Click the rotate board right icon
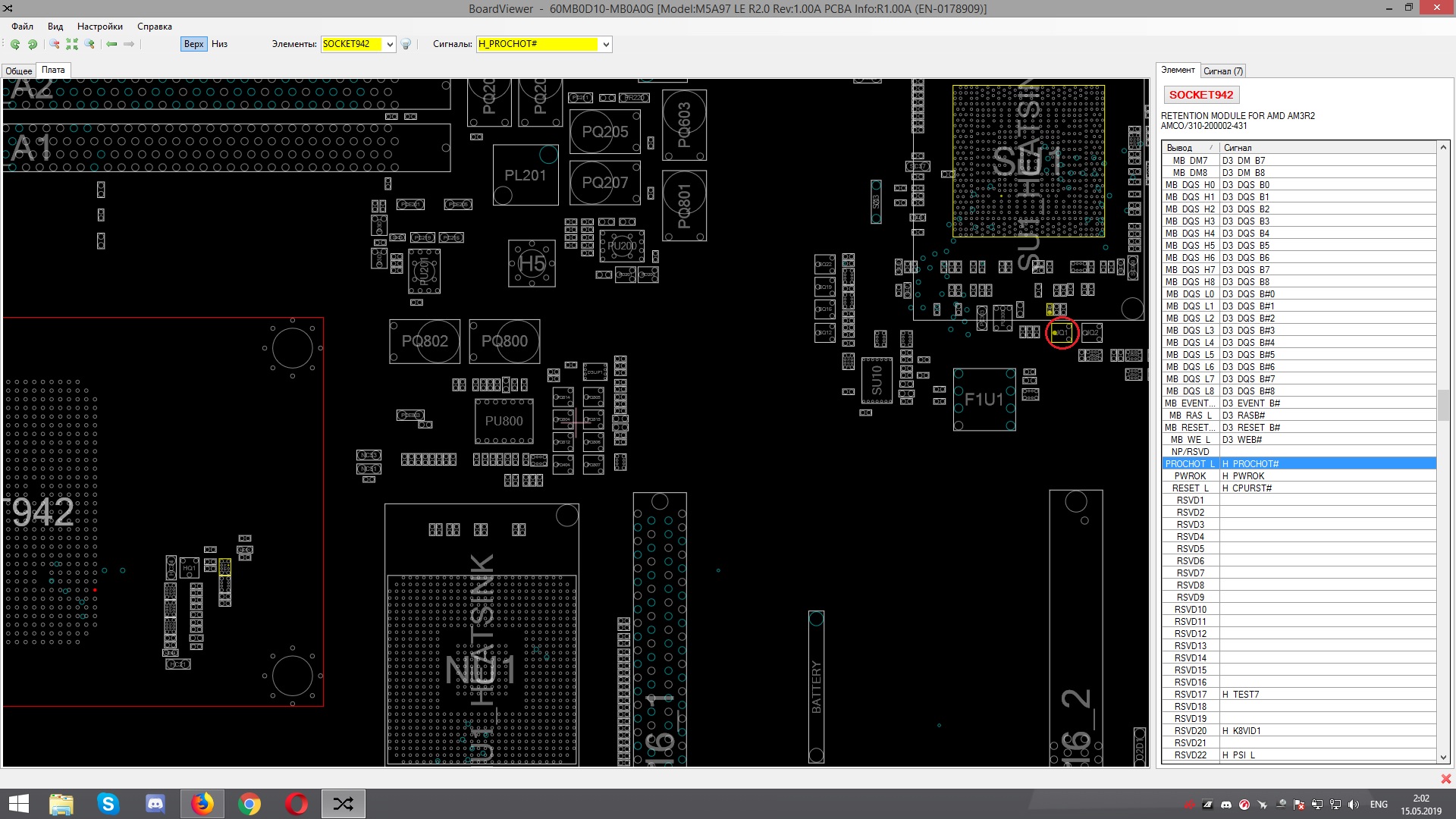This screenshot has width=1456, height=819. pyautogui.click(x=33, y=44)
